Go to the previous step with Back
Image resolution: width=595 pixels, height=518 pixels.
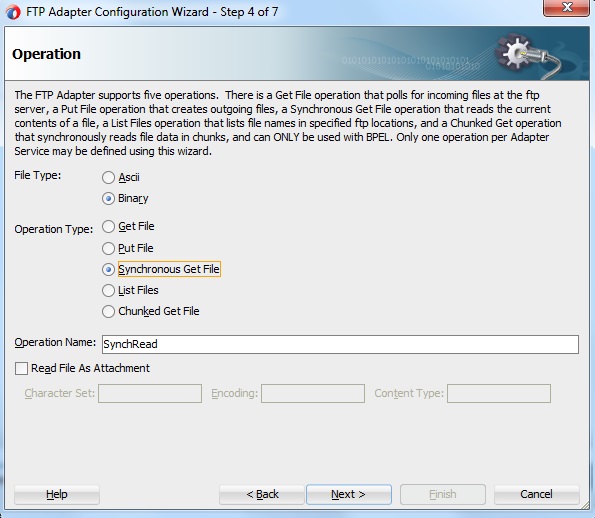tap(262, 494)
